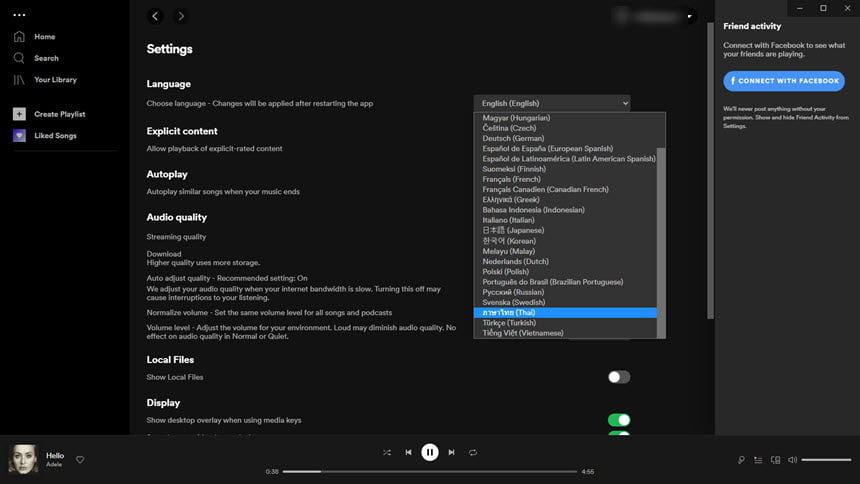Screen dimensions: 860x484
Task: Select Latin American Spanish language option
Action: [565, 159]
